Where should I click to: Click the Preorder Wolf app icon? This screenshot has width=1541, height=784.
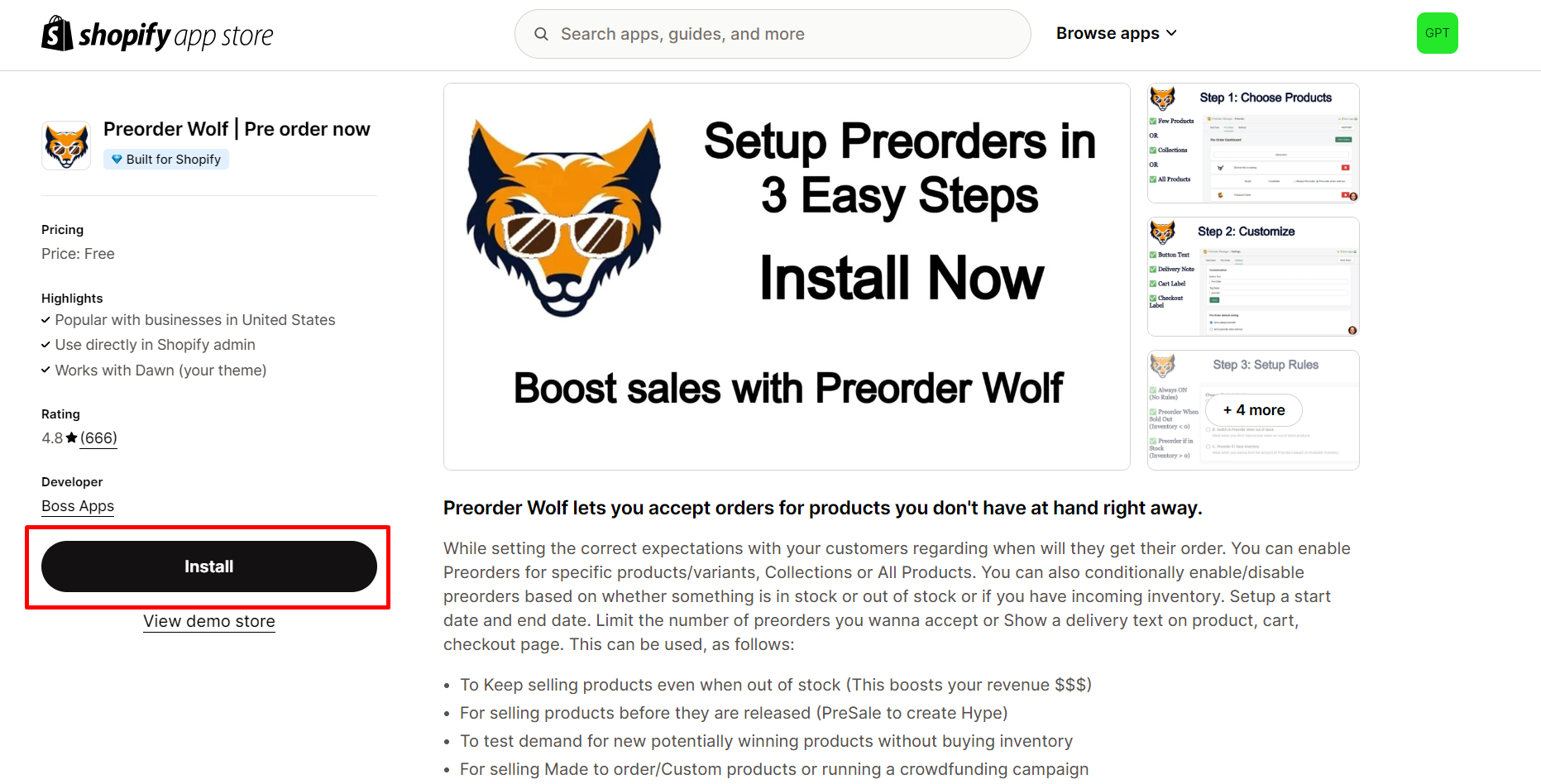point(66,146)
